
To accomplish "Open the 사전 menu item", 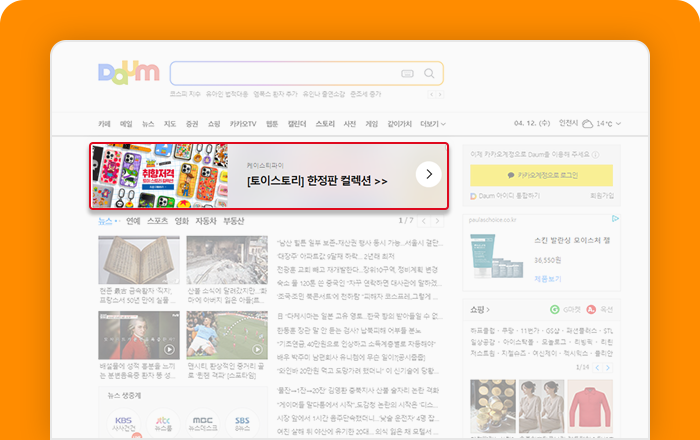I will click(350, 124).
